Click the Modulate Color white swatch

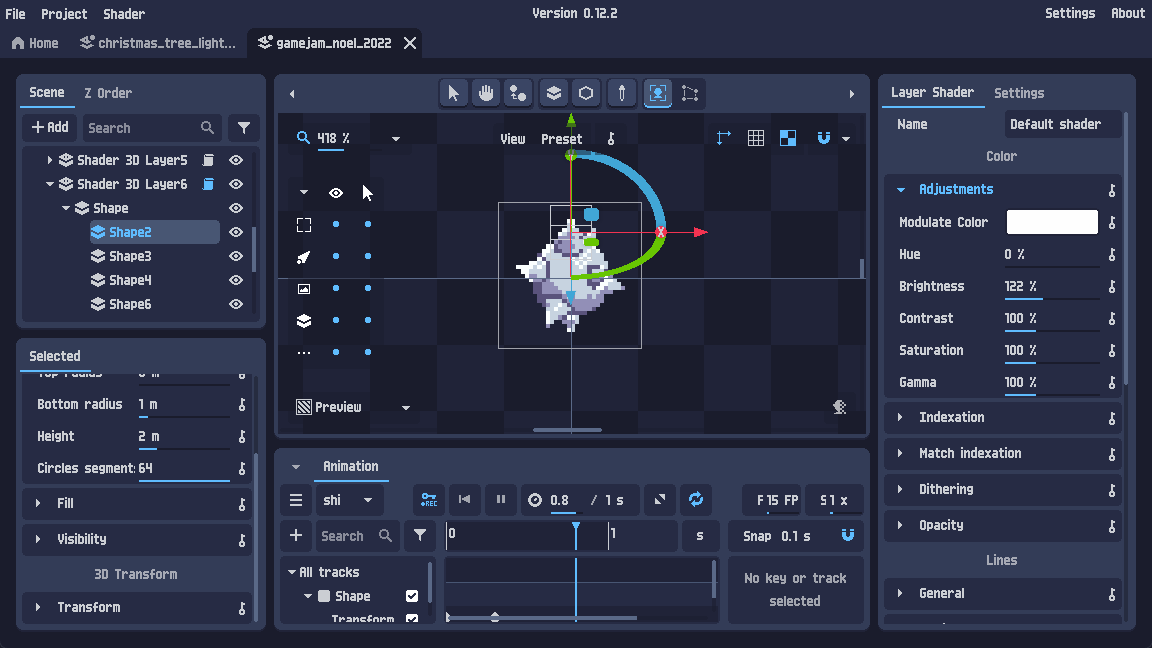(1052, 222)
